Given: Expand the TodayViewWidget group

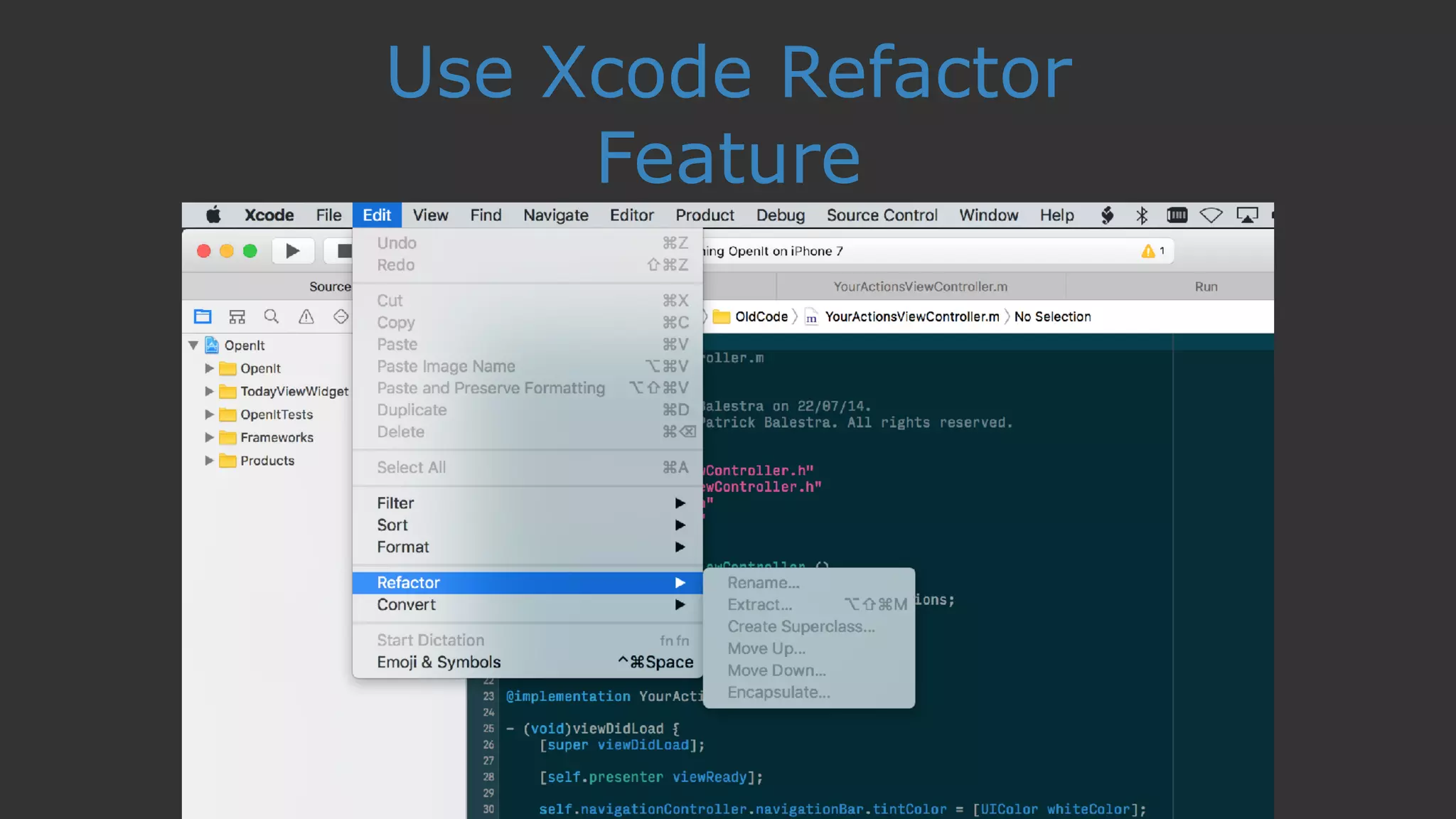Looking at the screenshot, I should [x=209, y=392].
